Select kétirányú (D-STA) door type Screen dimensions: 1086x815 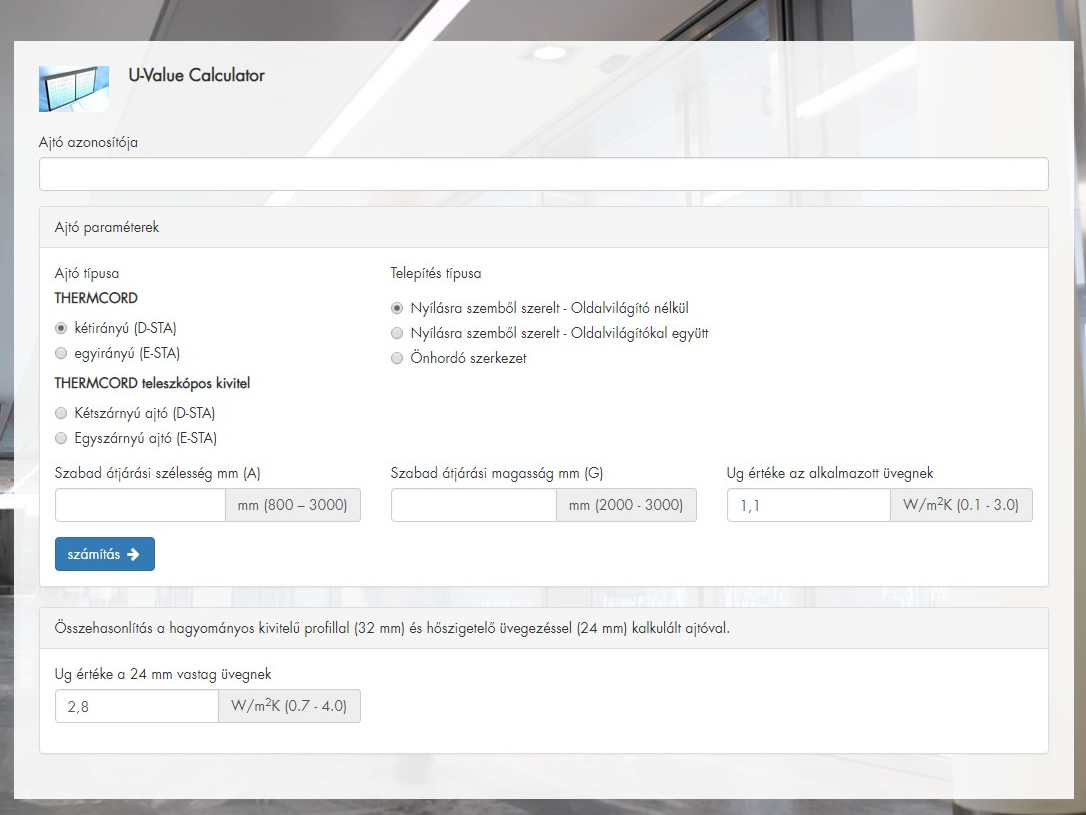pyautogui.click(x=61, y=328)
